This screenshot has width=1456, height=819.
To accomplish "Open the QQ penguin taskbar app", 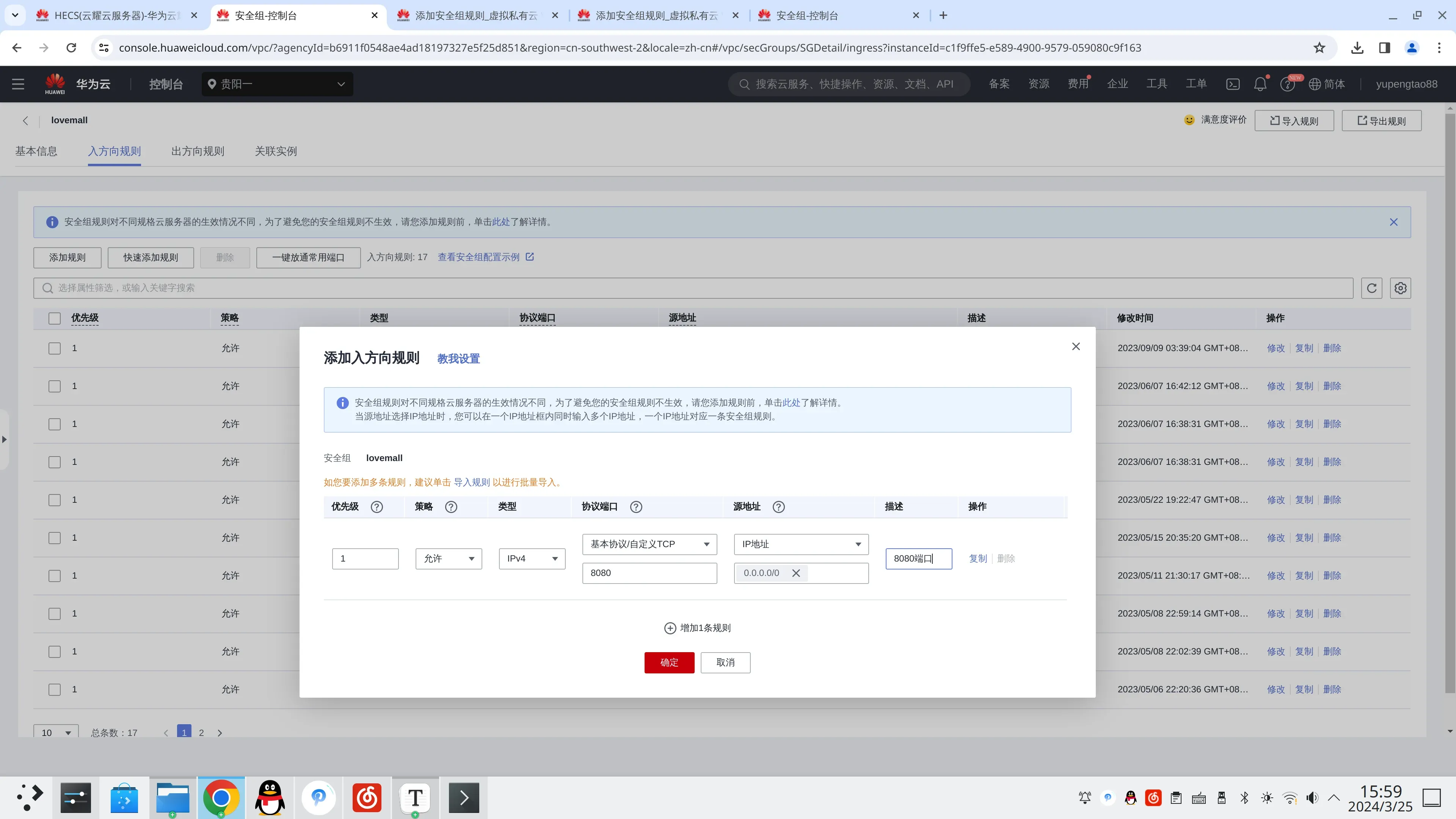I will coord(270,797).
